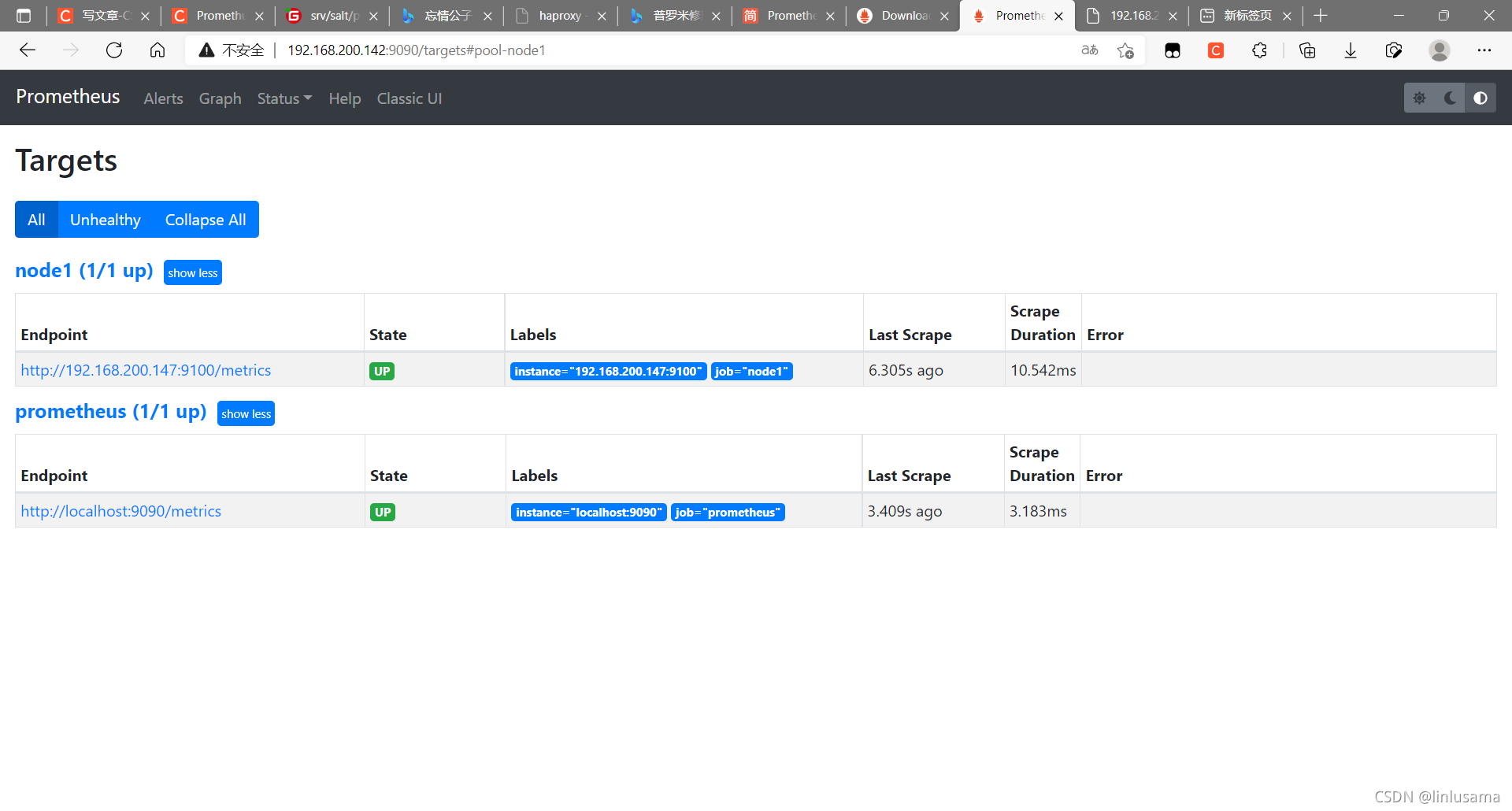Switch to the 新标签页 browser tab
1512x811 pixels.
click(1247, 16)
